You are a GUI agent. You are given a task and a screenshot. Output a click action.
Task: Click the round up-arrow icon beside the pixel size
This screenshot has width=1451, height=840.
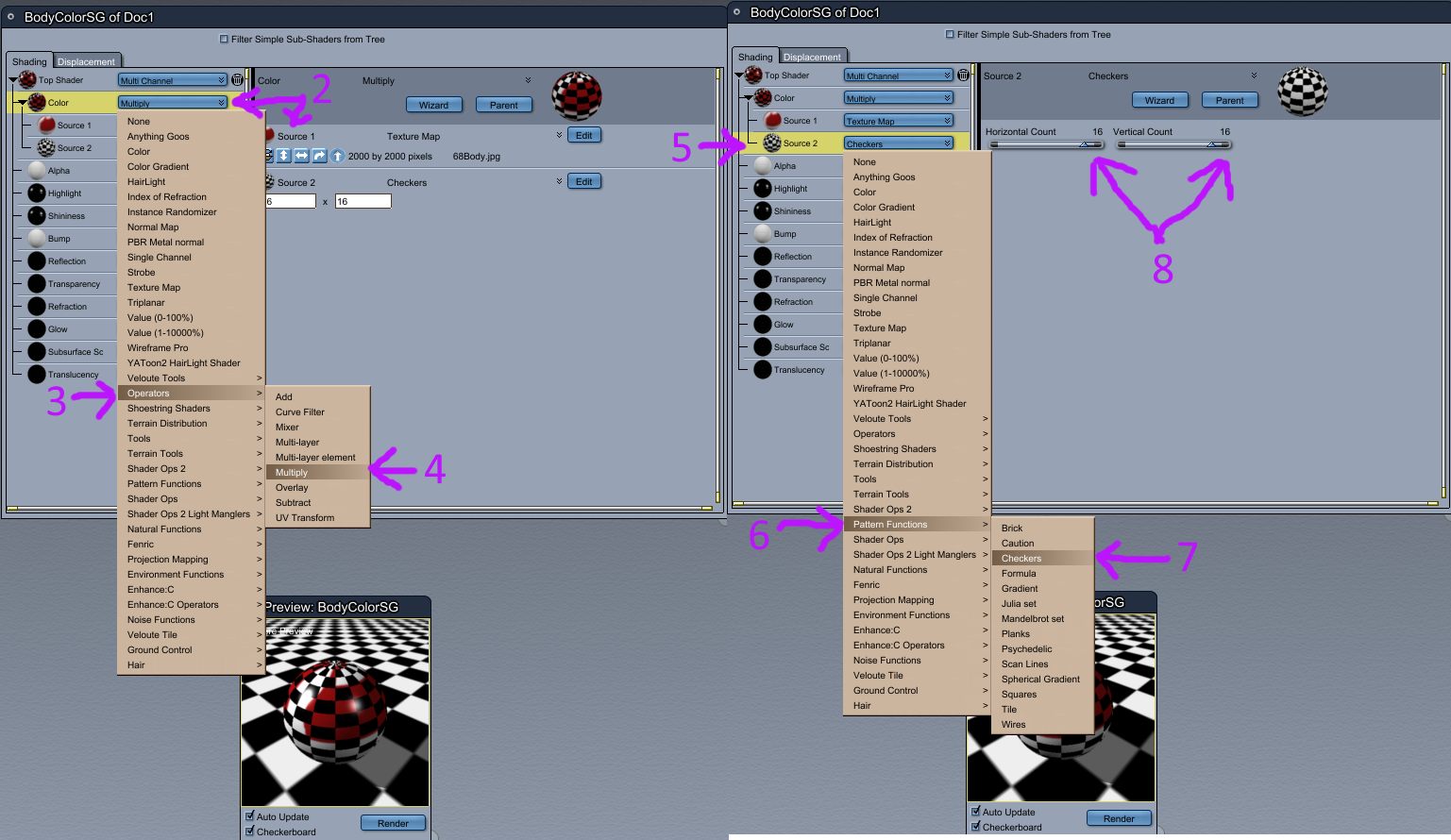click(x=337, y=156)
